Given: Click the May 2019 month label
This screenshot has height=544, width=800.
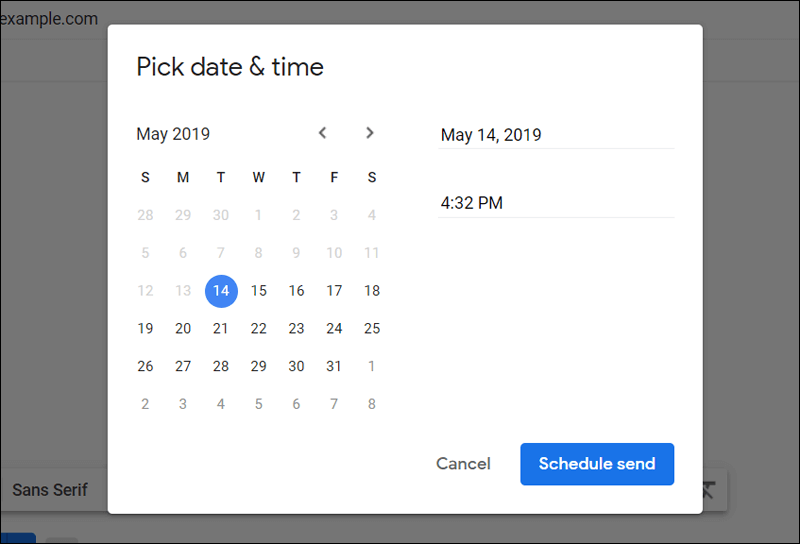Looking at the screenshot, I should pyautogui.click(x=173, y=134).
